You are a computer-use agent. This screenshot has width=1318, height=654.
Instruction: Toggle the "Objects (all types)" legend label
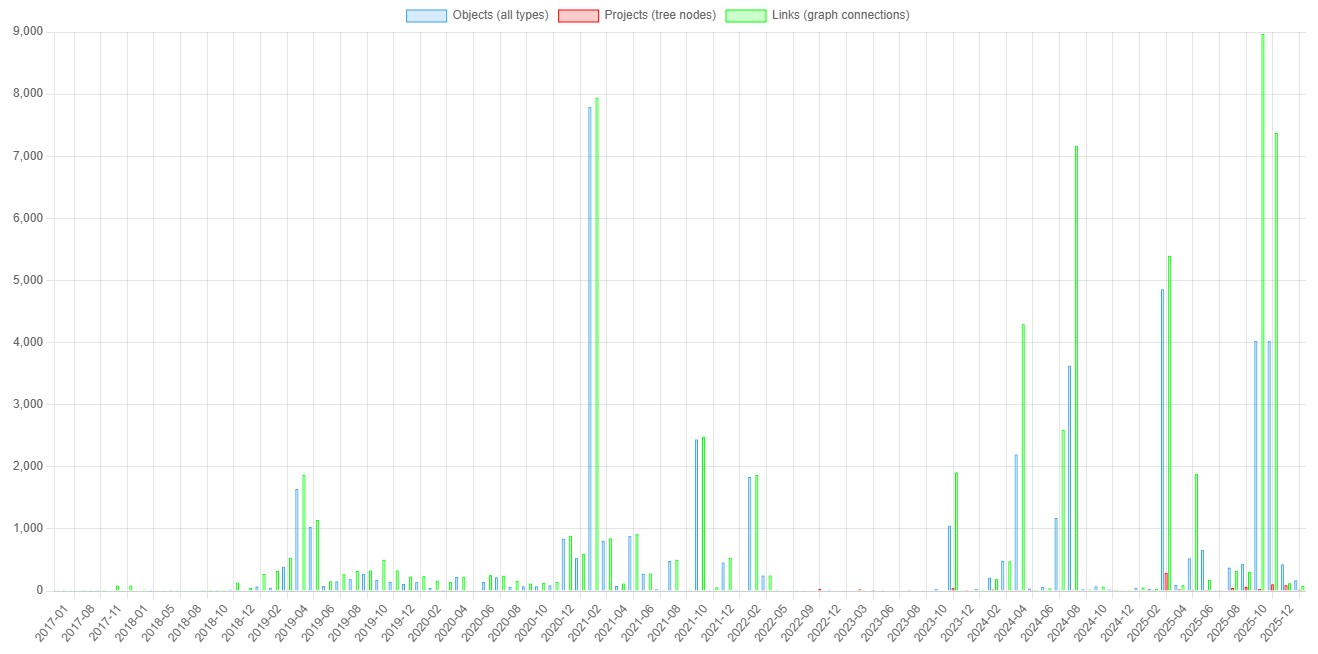point(500,15)
